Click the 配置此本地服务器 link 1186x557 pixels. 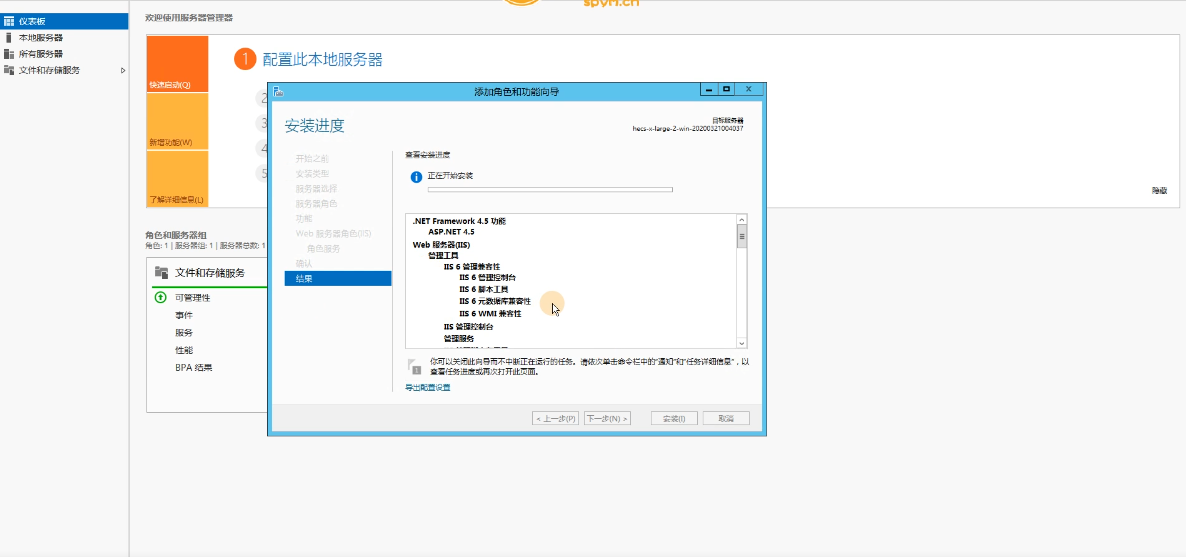[x=322, y=60]
